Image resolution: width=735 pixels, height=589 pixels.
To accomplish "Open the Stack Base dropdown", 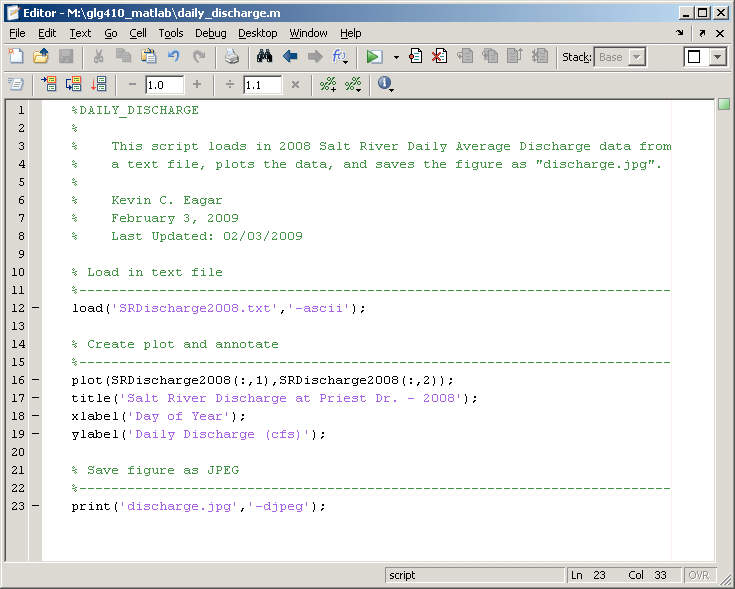I will pos(620,57).
